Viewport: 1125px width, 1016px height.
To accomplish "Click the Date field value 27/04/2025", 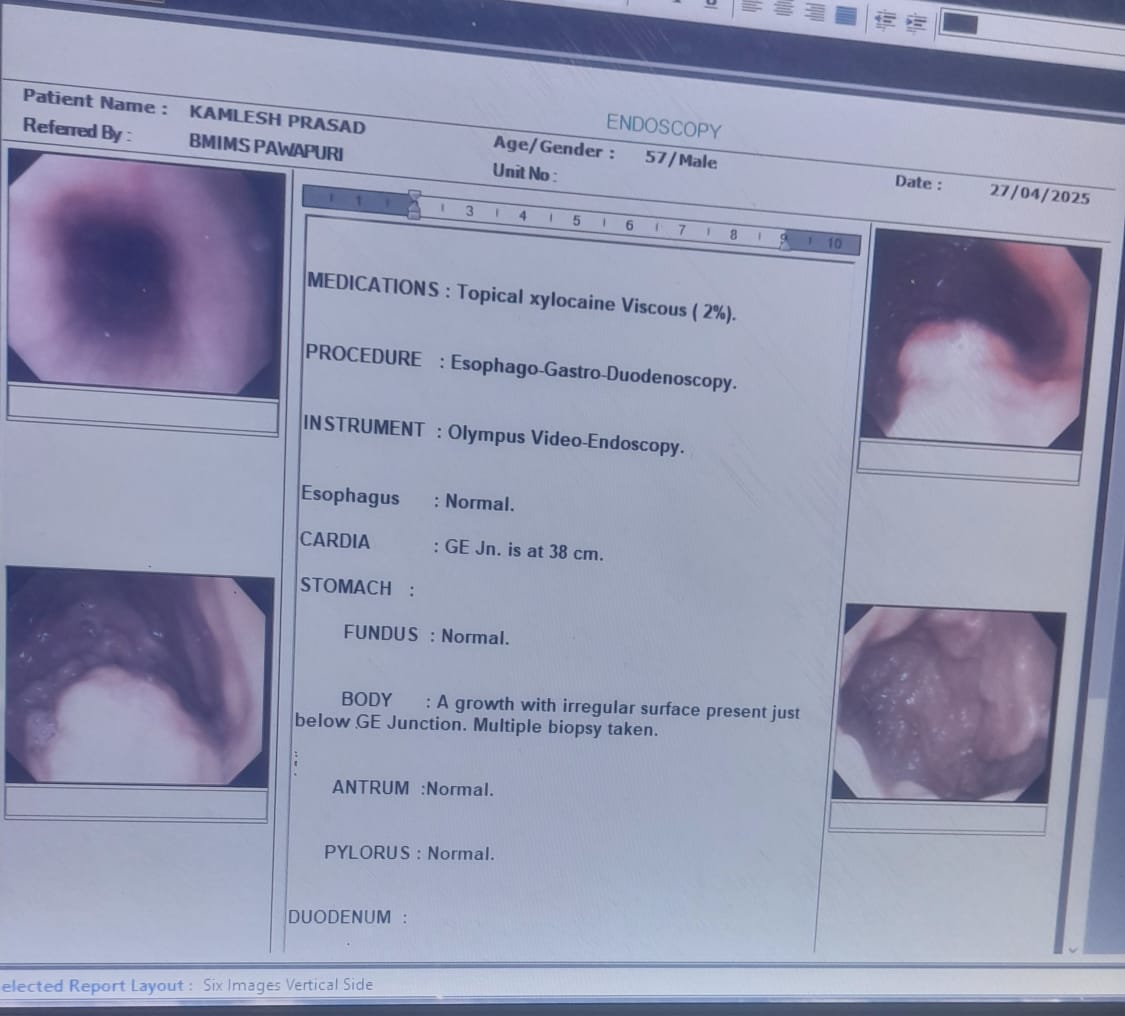I will click(1039, 194).
